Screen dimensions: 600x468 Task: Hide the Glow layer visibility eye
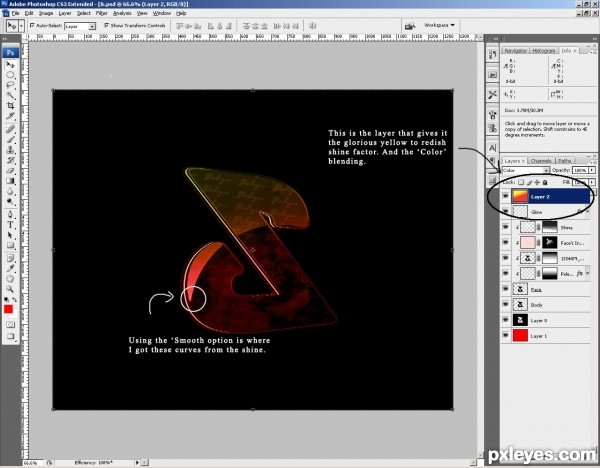coord(505,212)
